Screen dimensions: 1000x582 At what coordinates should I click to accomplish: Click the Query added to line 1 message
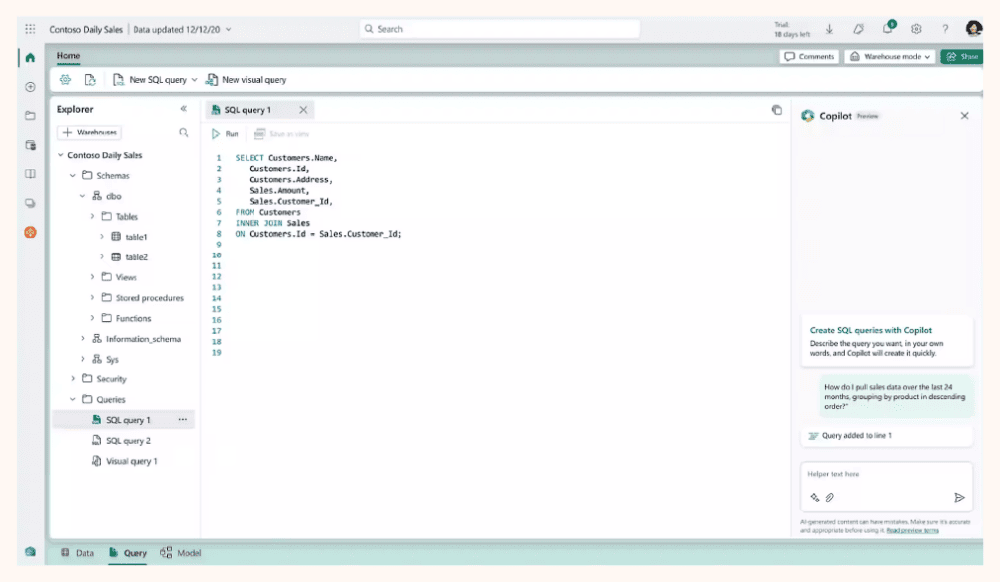coord(886,436)
